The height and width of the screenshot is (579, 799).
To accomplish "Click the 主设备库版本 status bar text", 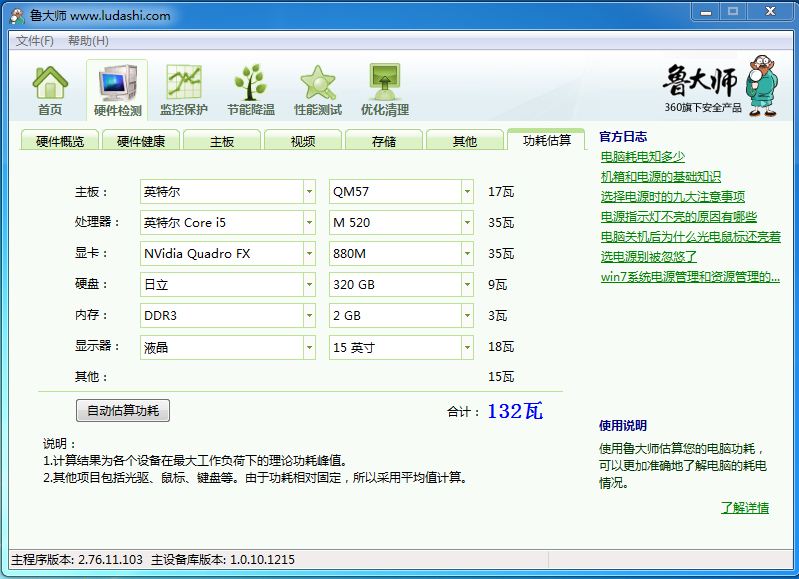I will point(223,560).
